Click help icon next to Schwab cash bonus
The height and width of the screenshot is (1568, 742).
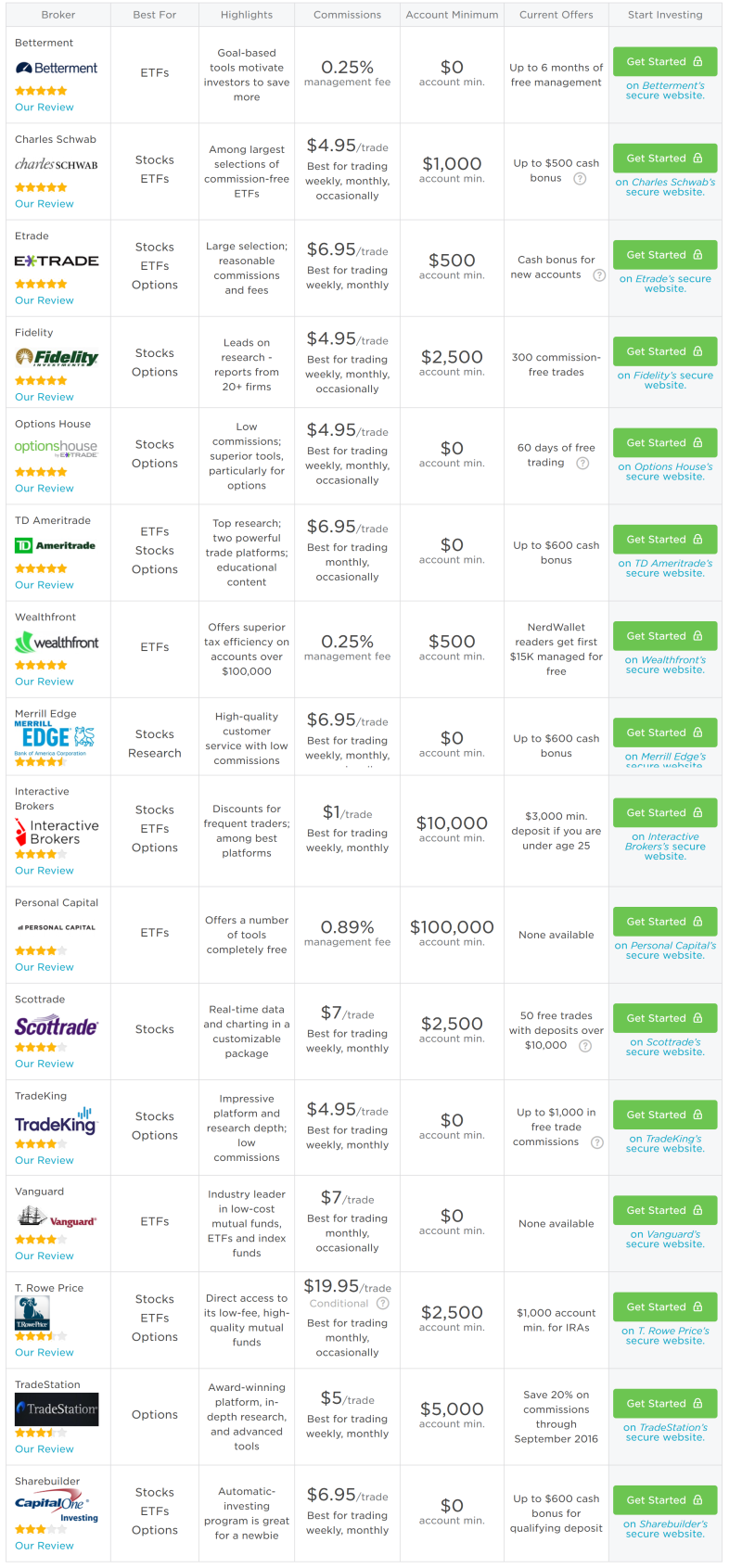point(580,179)
